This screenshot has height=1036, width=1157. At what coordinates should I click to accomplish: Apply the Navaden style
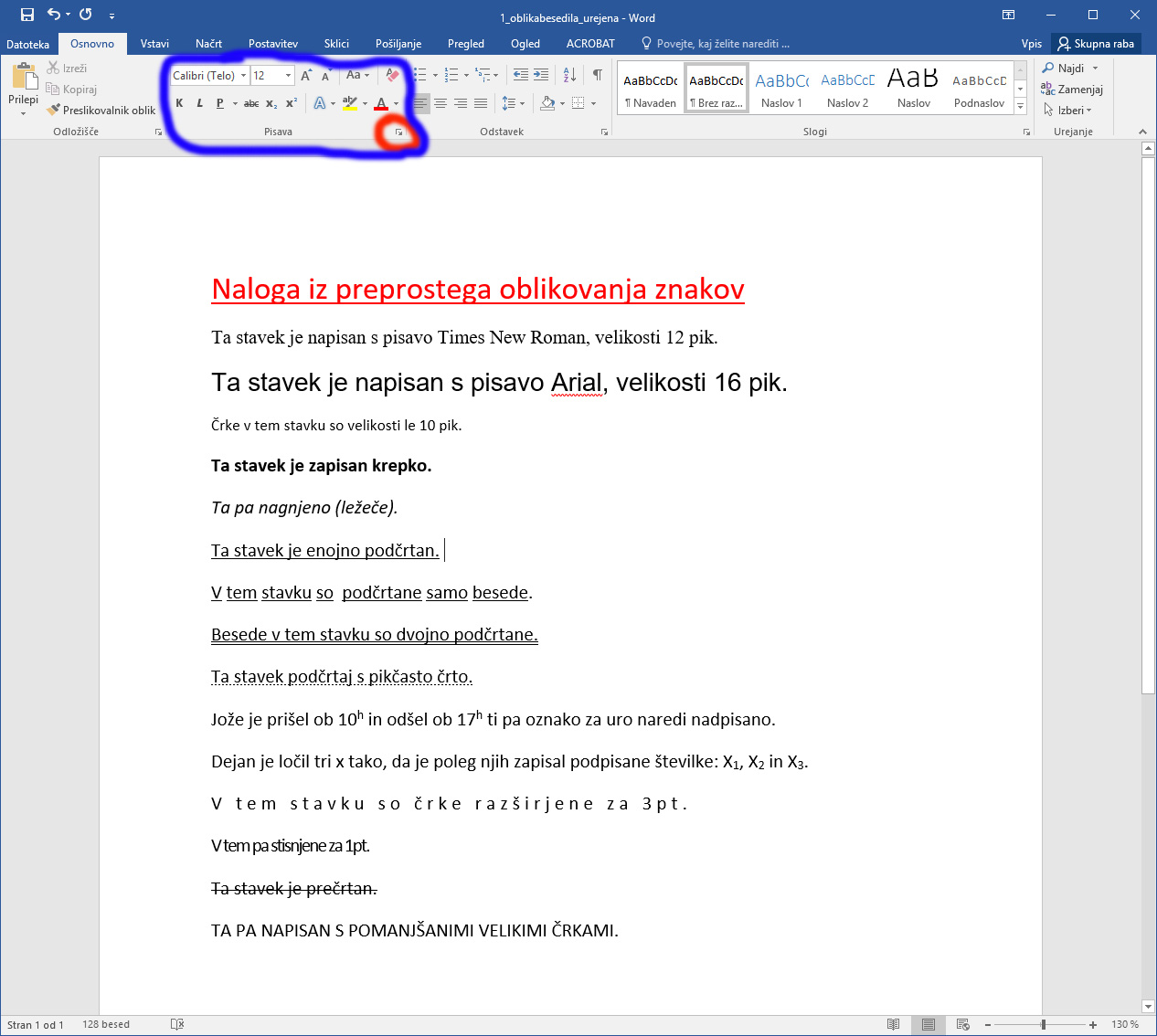651,88
